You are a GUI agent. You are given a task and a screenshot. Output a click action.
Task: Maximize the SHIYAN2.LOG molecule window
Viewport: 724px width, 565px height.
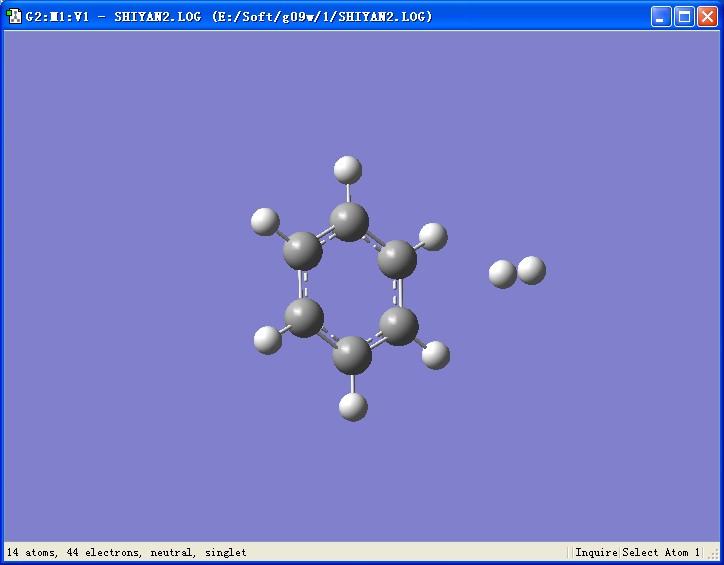pyautogui.click(x=684, y=17)
